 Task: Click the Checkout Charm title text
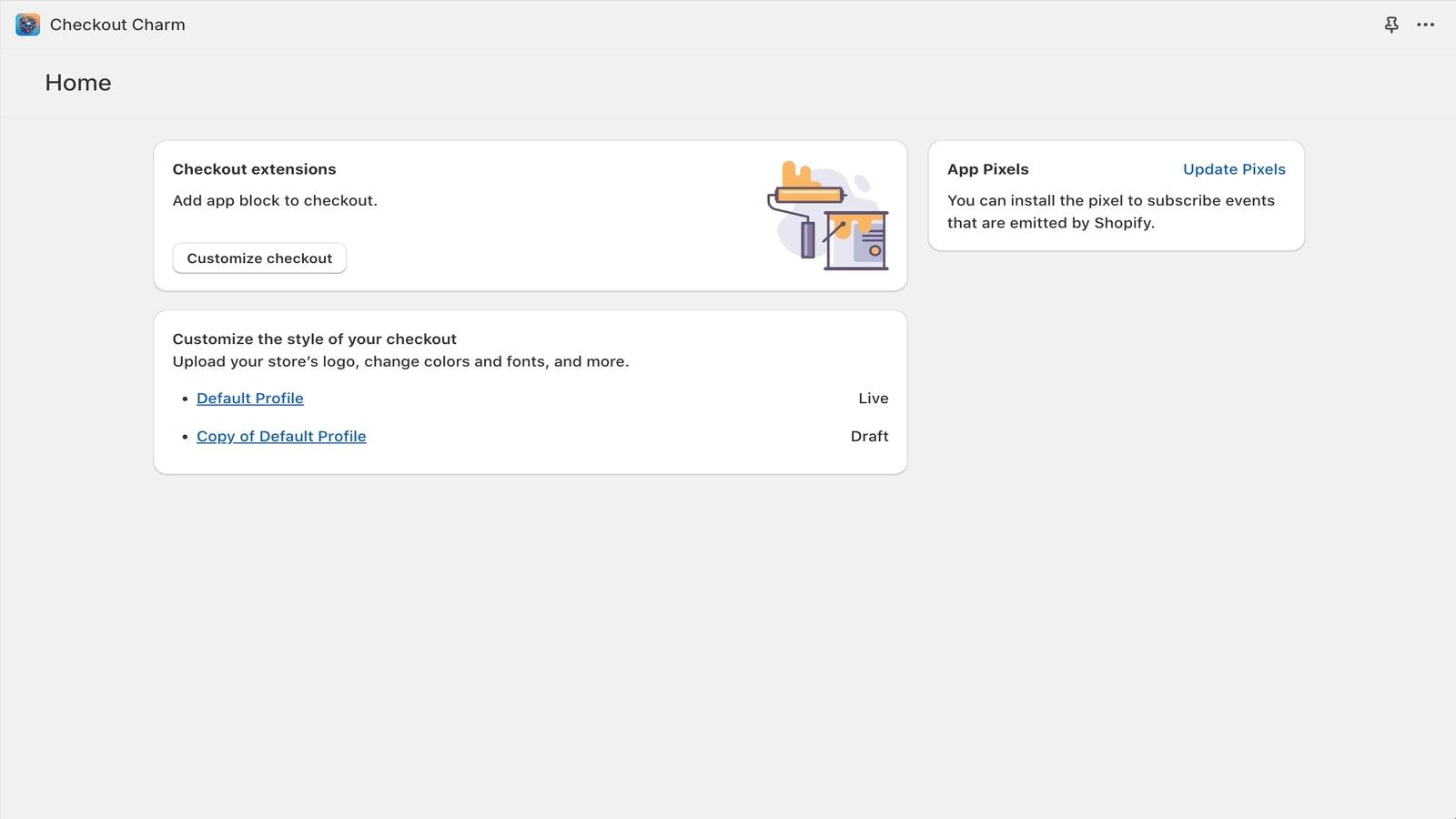116,25
